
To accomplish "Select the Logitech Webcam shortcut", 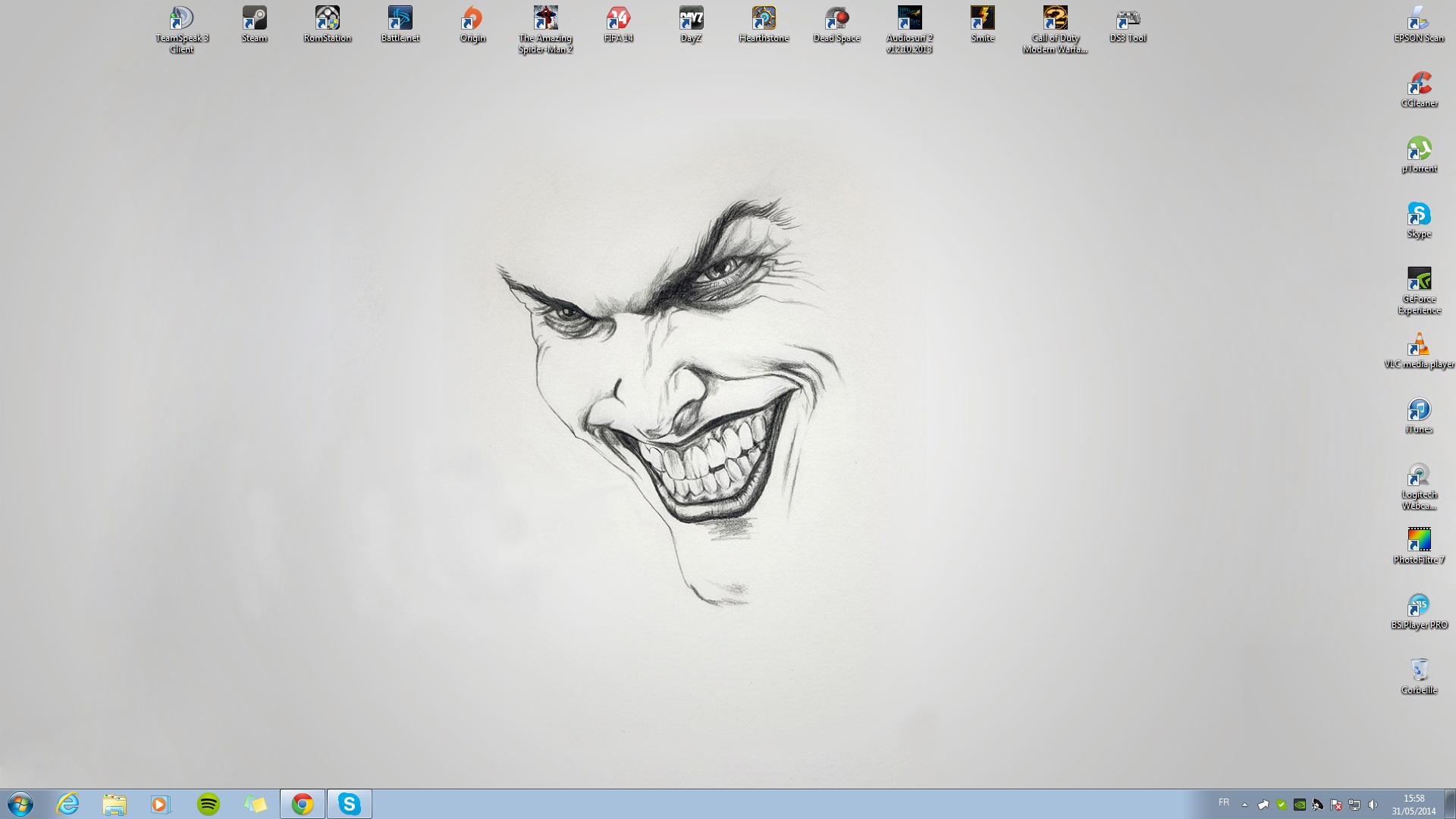I will (x=1419, y=486).
